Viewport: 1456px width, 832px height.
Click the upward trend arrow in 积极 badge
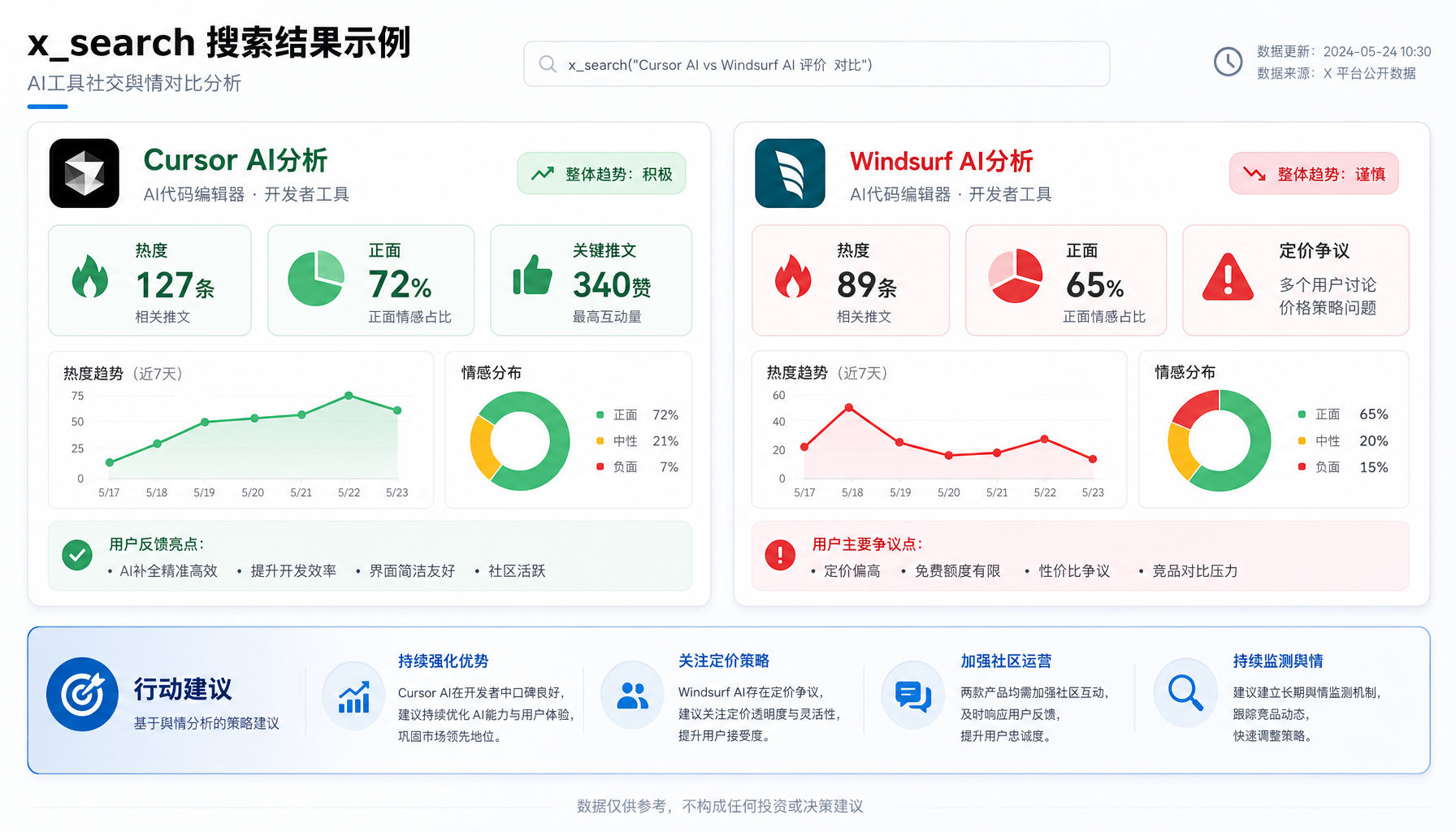[543, 174]
